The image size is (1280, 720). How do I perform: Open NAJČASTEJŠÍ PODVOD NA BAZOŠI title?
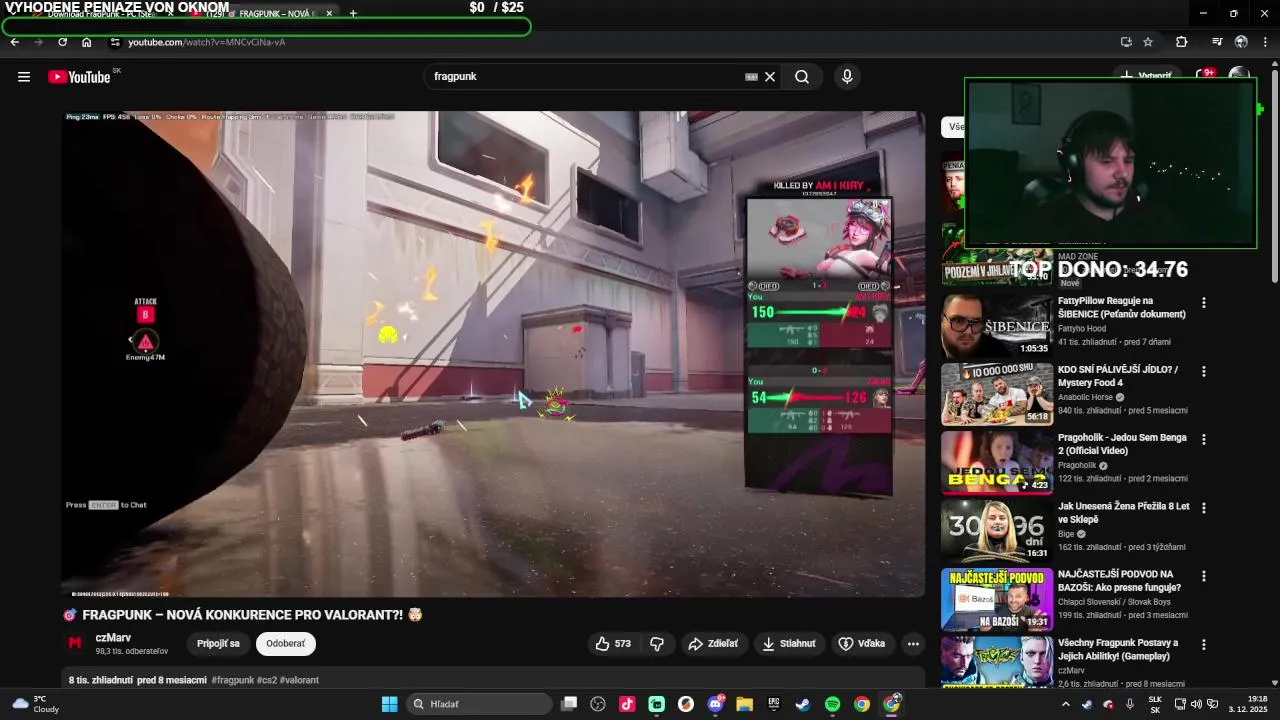coord(1120,581)
